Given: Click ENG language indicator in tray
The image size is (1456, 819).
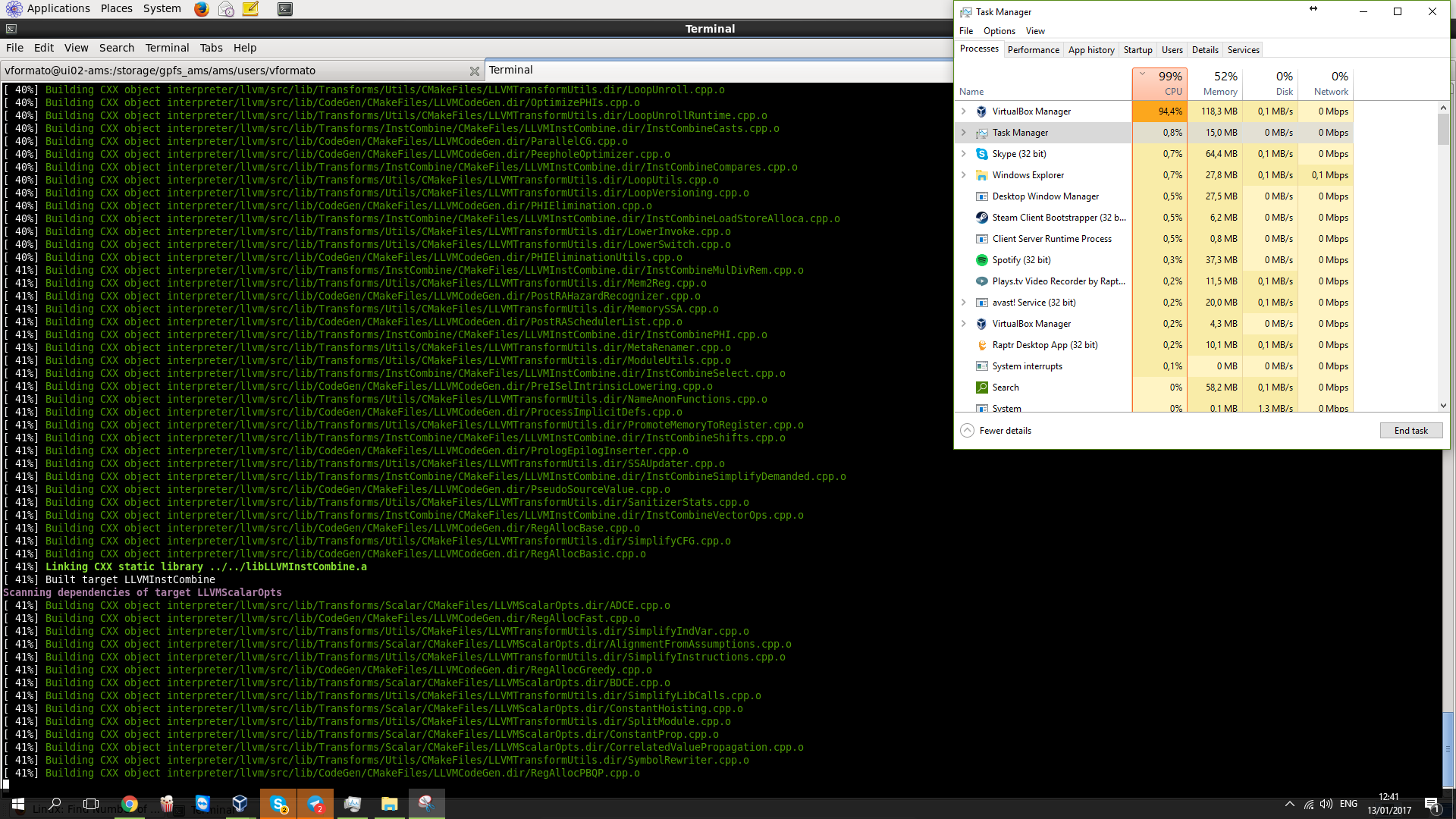Looking at the screenshot, I should 1348,804.
